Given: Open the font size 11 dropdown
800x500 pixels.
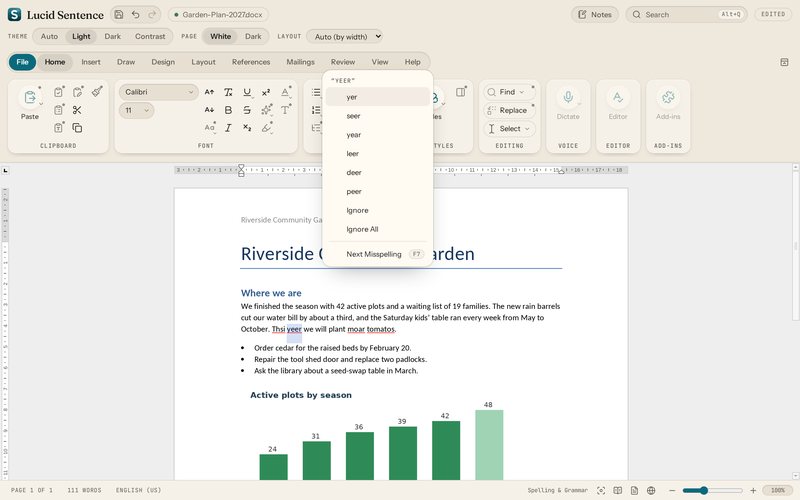Looking at the screenshot, I should point(137,110).
